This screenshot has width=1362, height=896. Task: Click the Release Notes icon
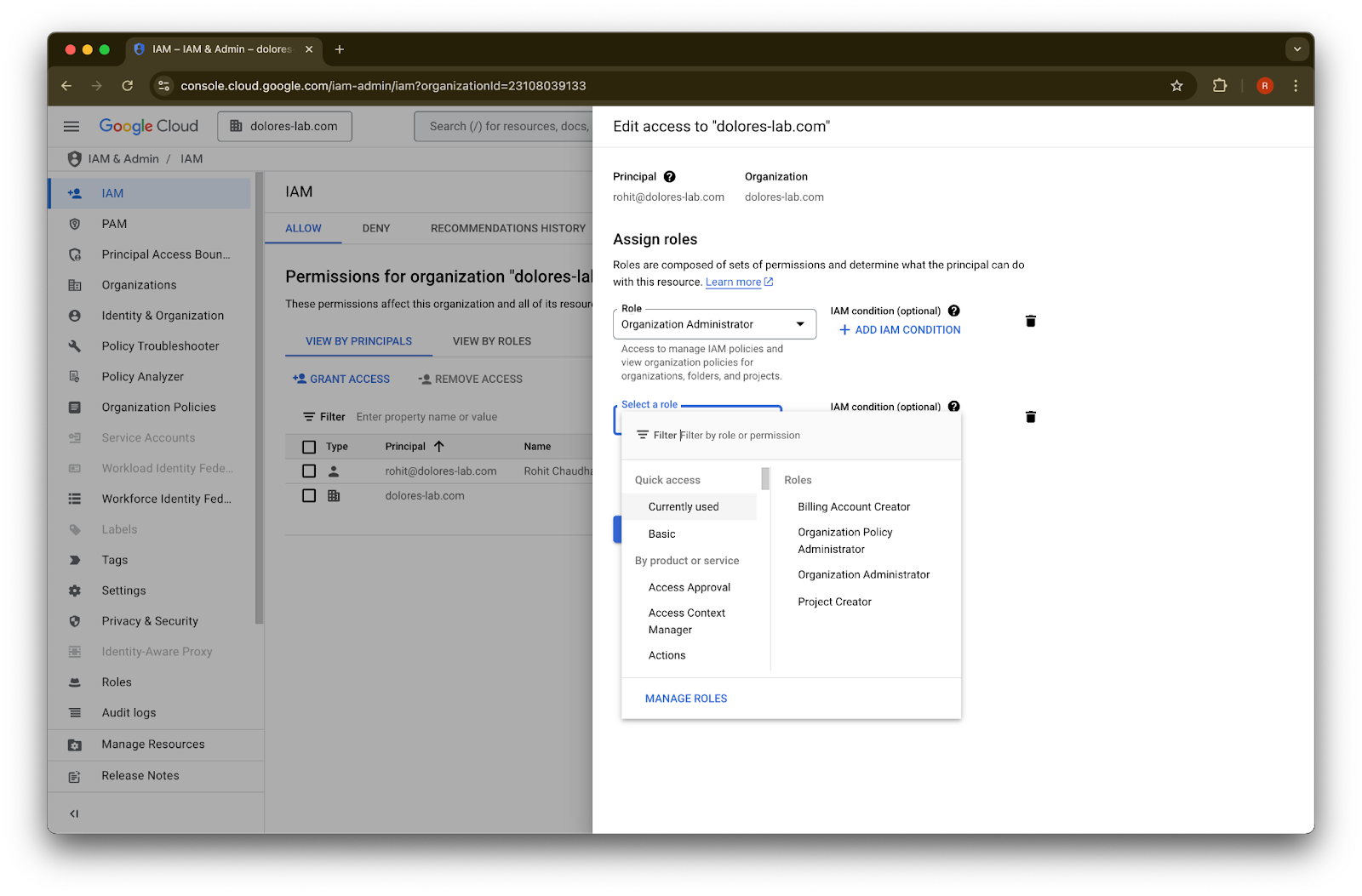tap(75, 776)
